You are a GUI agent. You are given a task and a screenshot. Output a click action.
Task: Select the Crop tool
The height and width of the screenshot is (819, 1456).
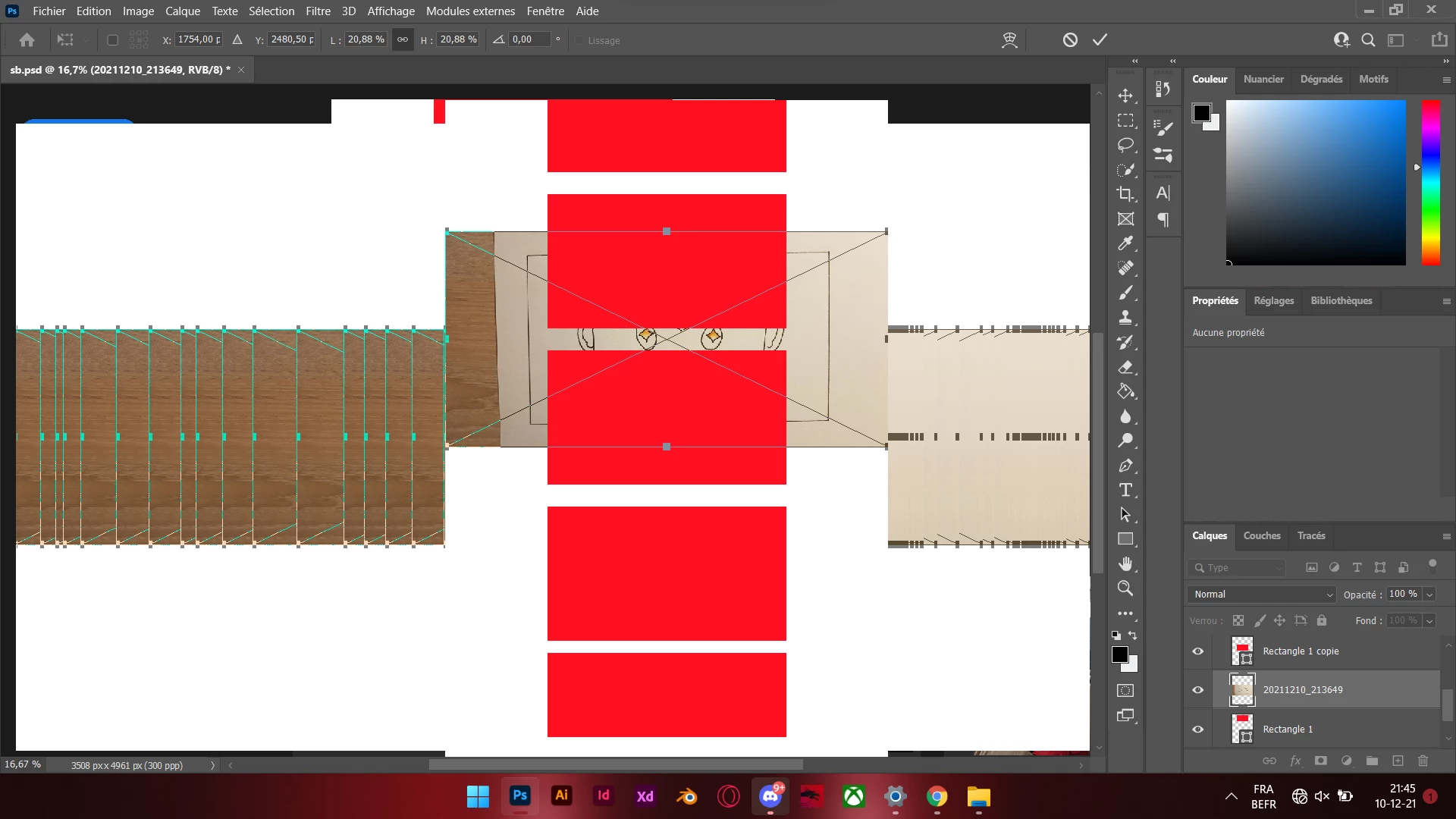[1125, 194]
